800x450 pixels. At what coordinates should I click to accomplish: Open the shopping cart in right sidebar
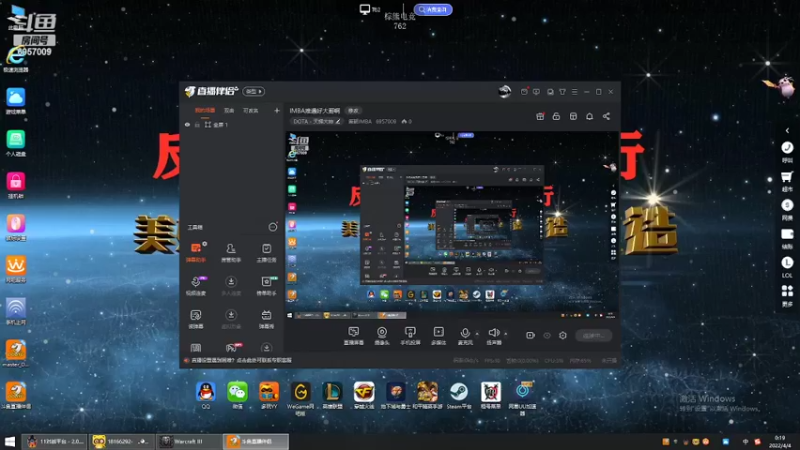pyautogui.click(x=787, y=181)
